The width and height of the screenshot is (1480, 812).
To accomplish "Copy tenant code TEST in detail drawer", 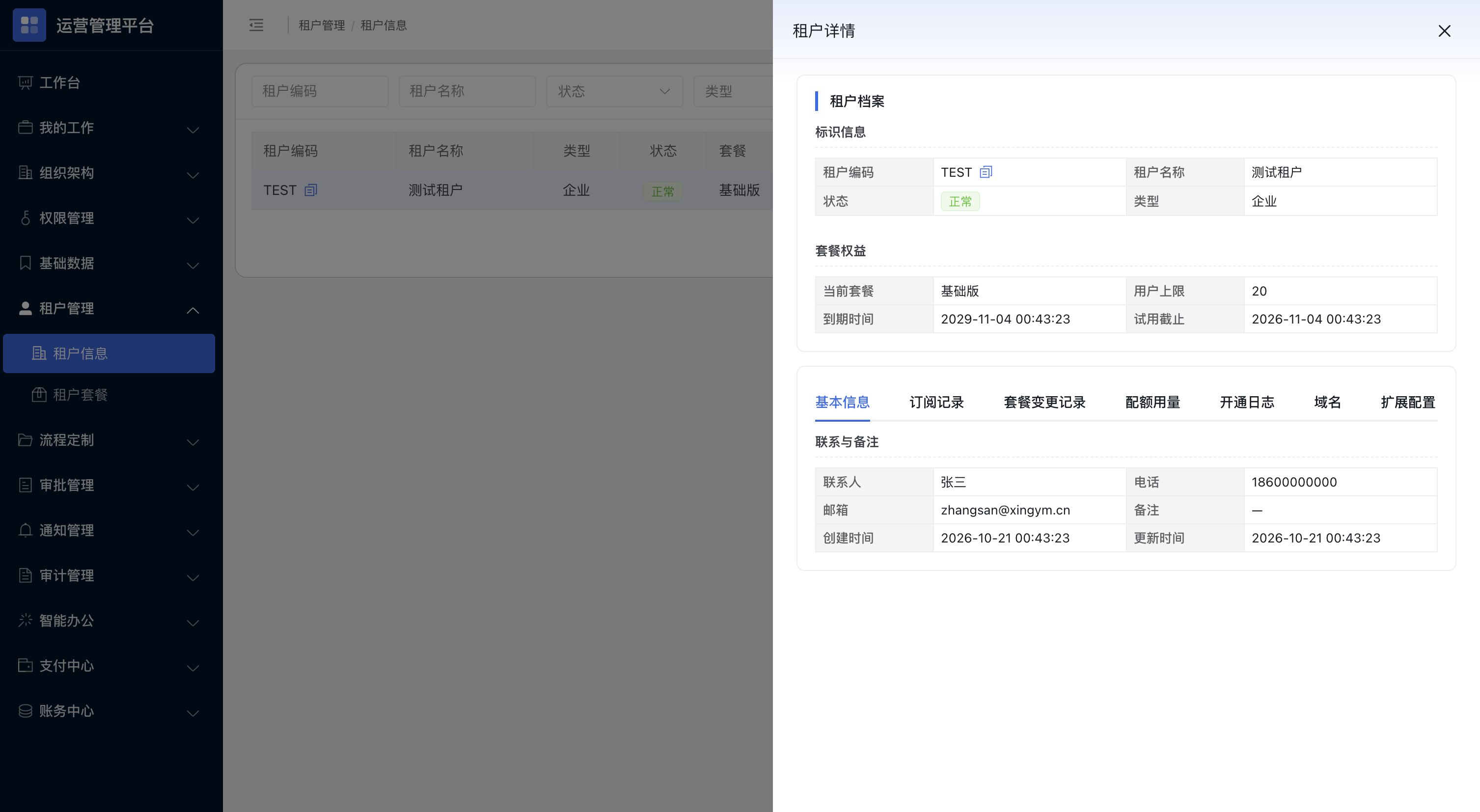I will point(986,172).
